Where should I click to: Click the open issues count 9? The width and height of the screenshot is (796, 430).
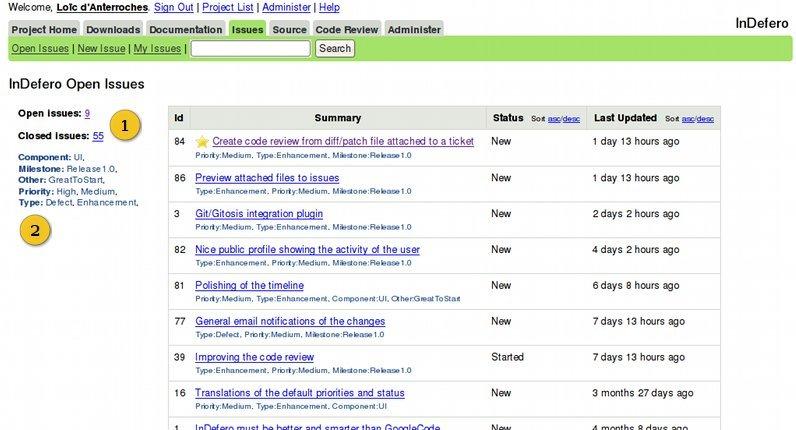coord(87,113)
